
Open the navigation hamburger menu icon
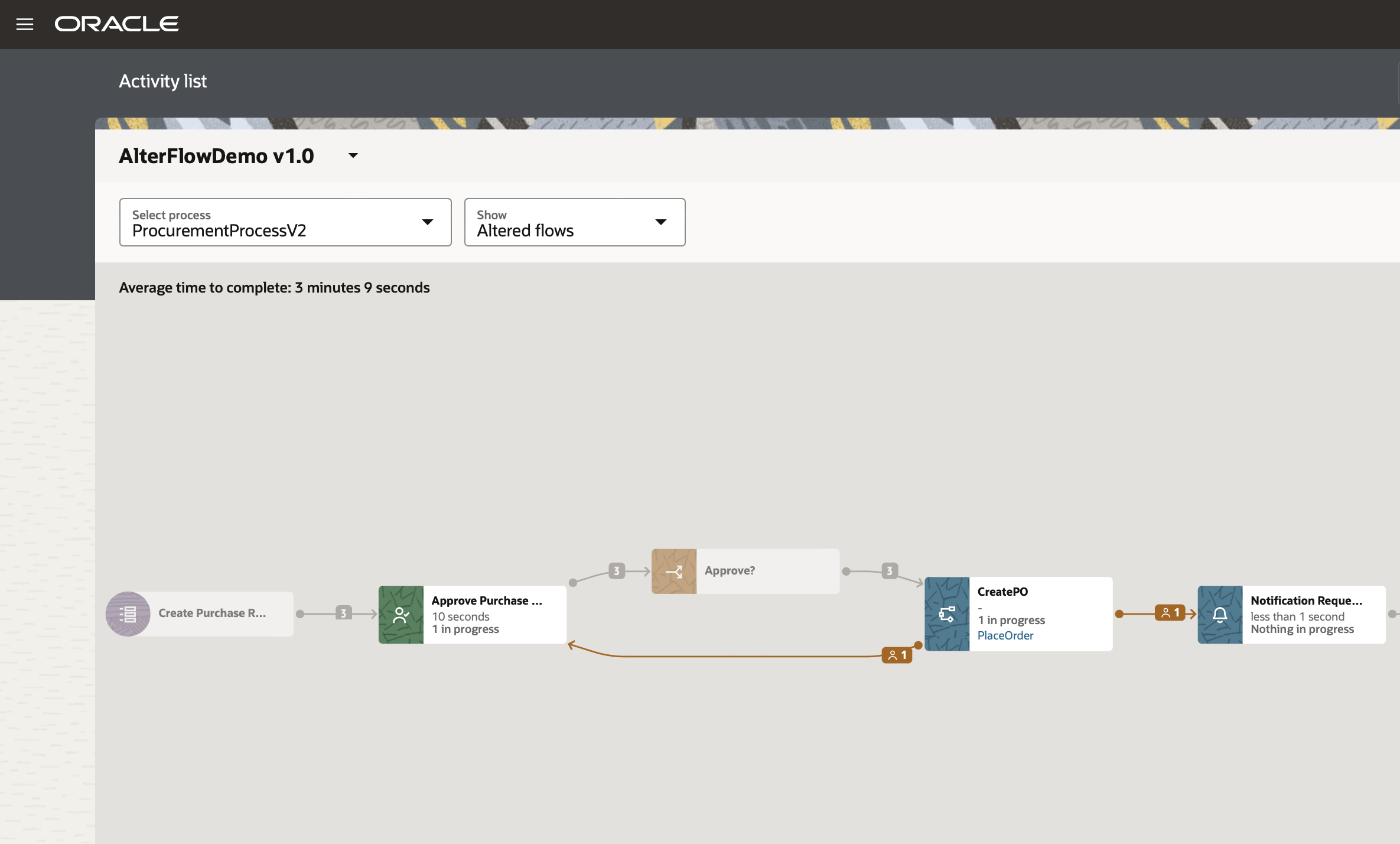[25, 24]
